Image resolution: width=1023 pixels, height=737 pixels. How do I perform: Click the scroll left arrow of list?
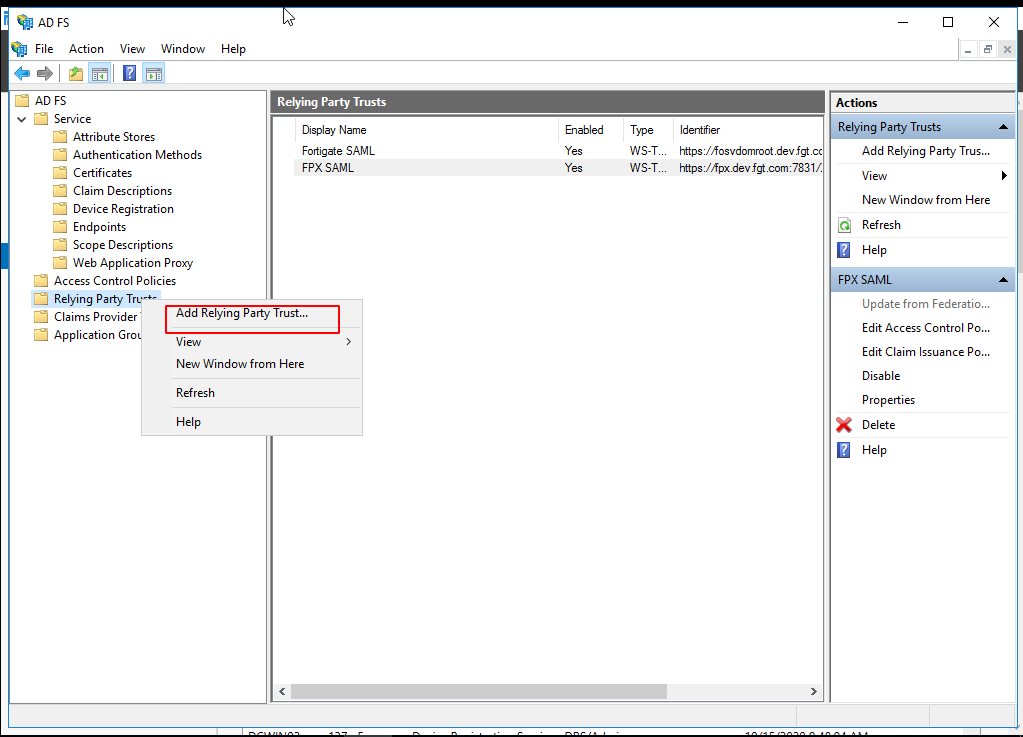pyautogui.click(x=282, y=691)
